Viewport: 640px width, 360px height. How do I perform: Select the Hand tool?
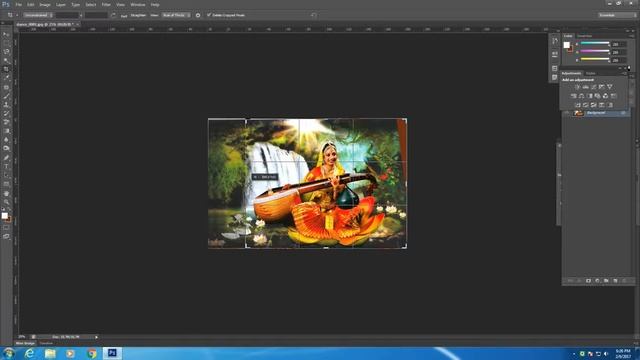click(x=6, y=193)
